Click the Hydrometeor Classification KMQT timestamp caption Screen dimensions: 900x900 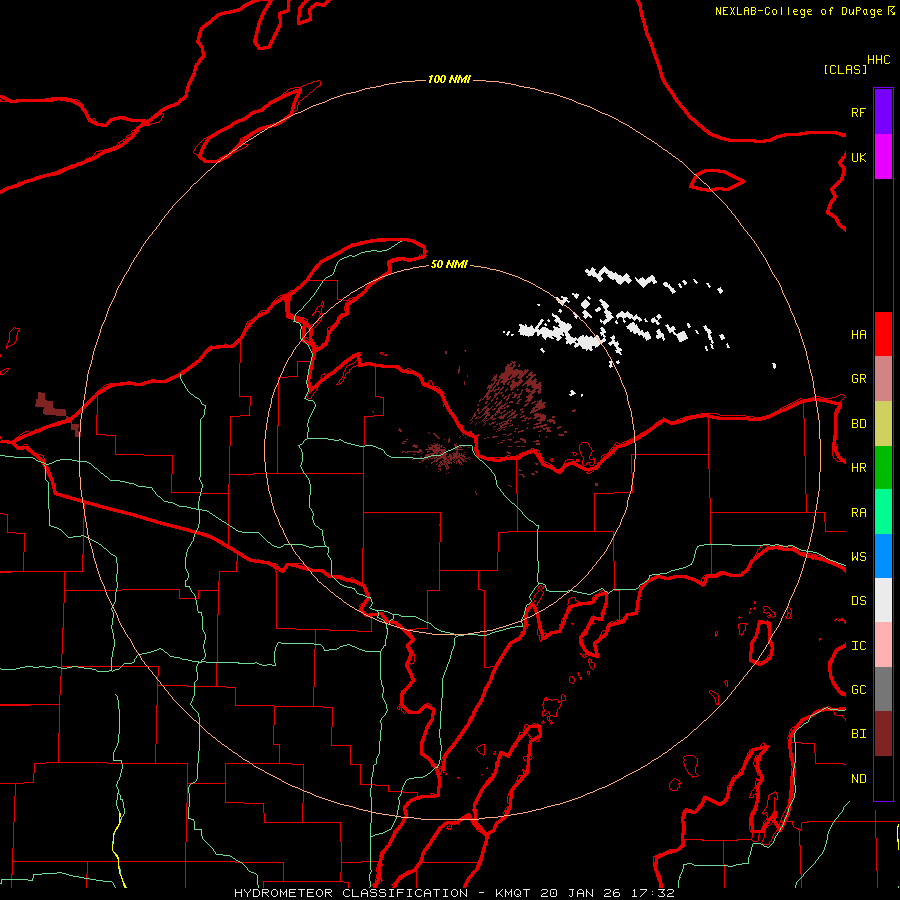455,893
